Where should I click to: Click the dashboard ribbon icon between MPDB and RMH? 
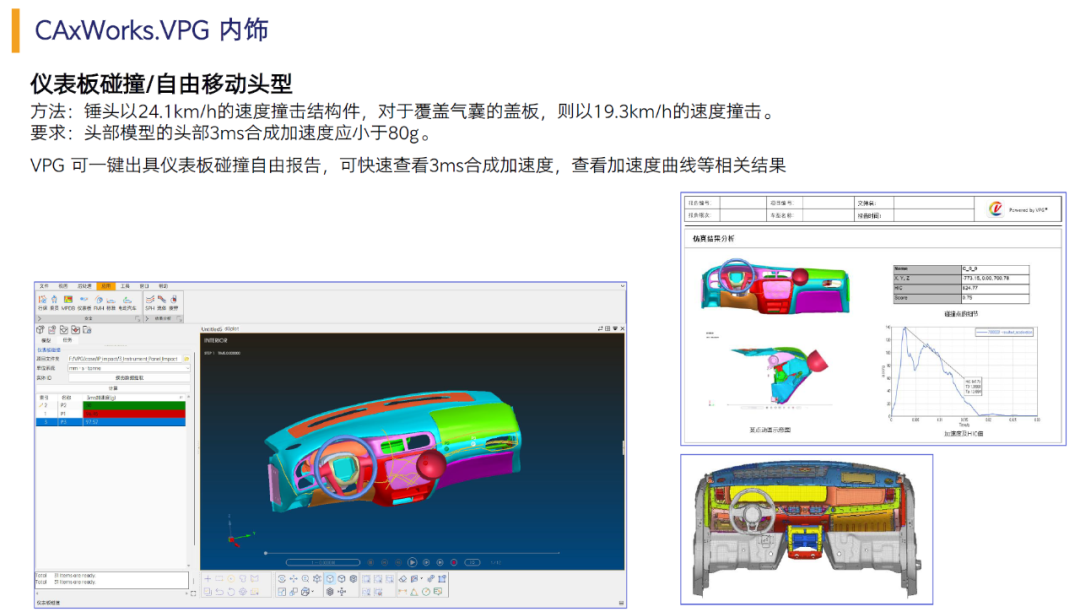[x=84, y=304]
